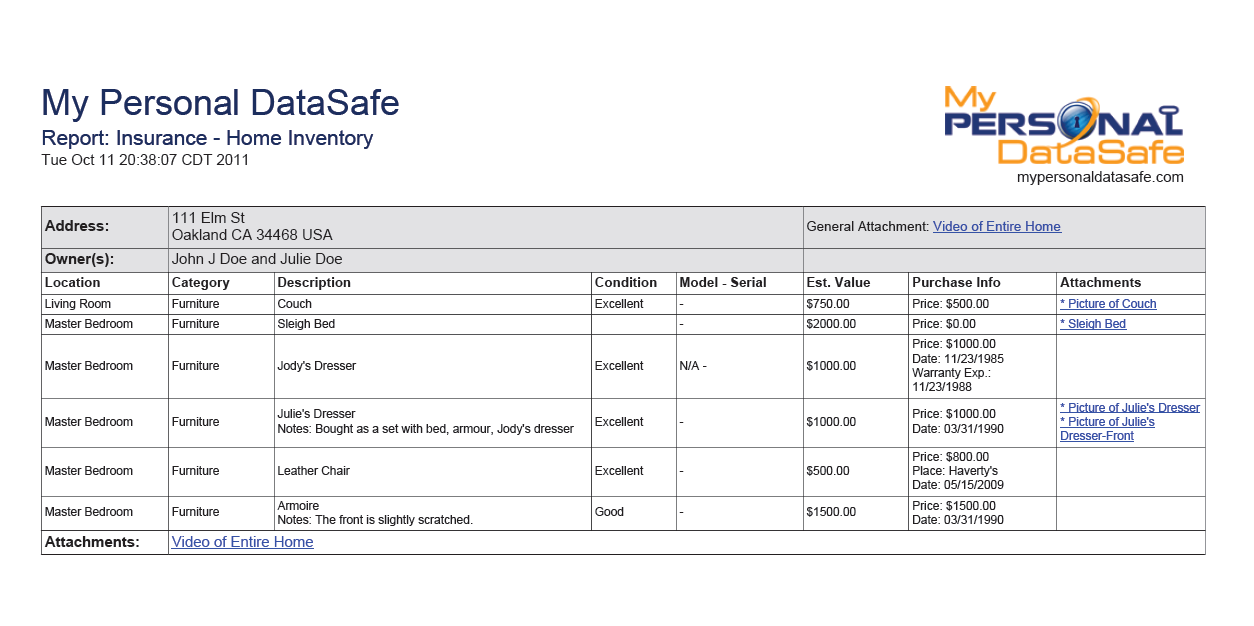Open the Picture of Couch attachment
Viewport: 1254px width, 626px height.
coord(1108,304)
